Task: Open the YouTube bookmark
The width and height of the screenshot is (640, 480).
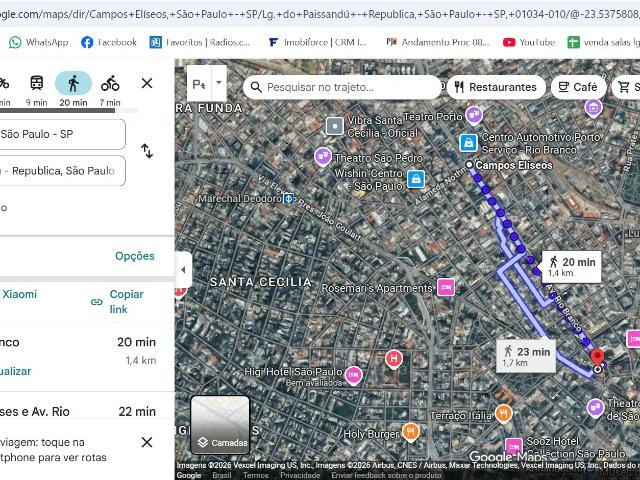Action: tap(529, 42)
